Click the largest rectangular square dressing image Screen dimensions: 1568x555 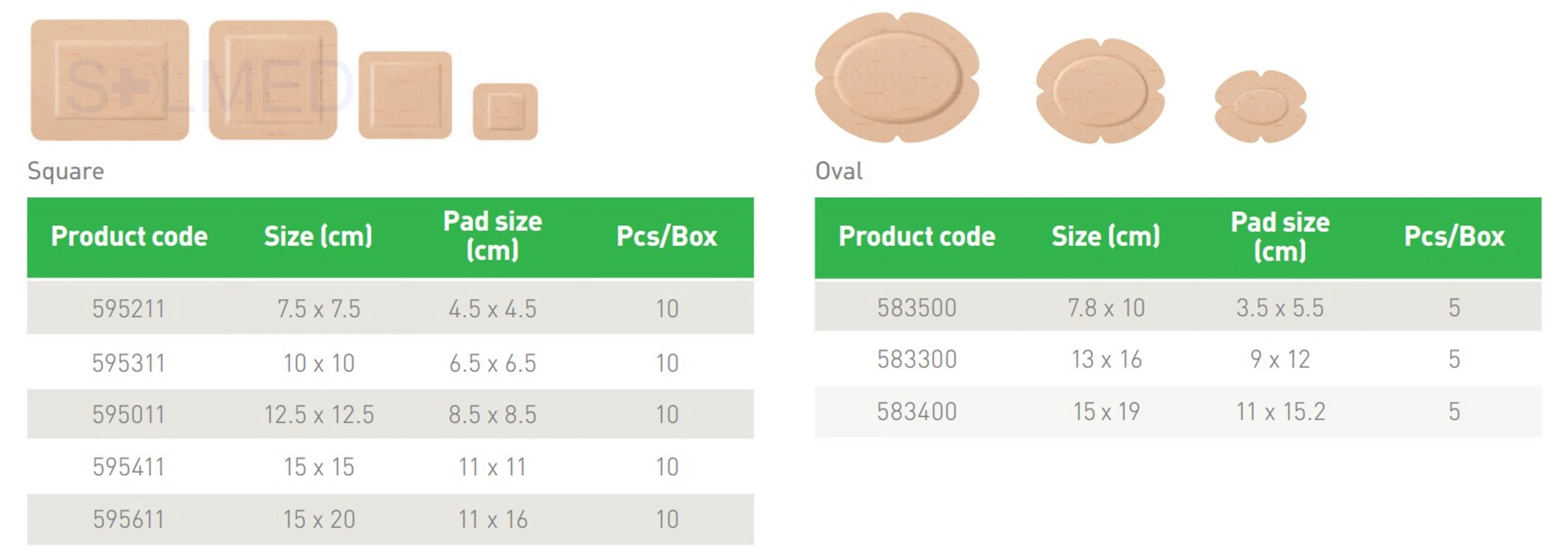point(110,80)
